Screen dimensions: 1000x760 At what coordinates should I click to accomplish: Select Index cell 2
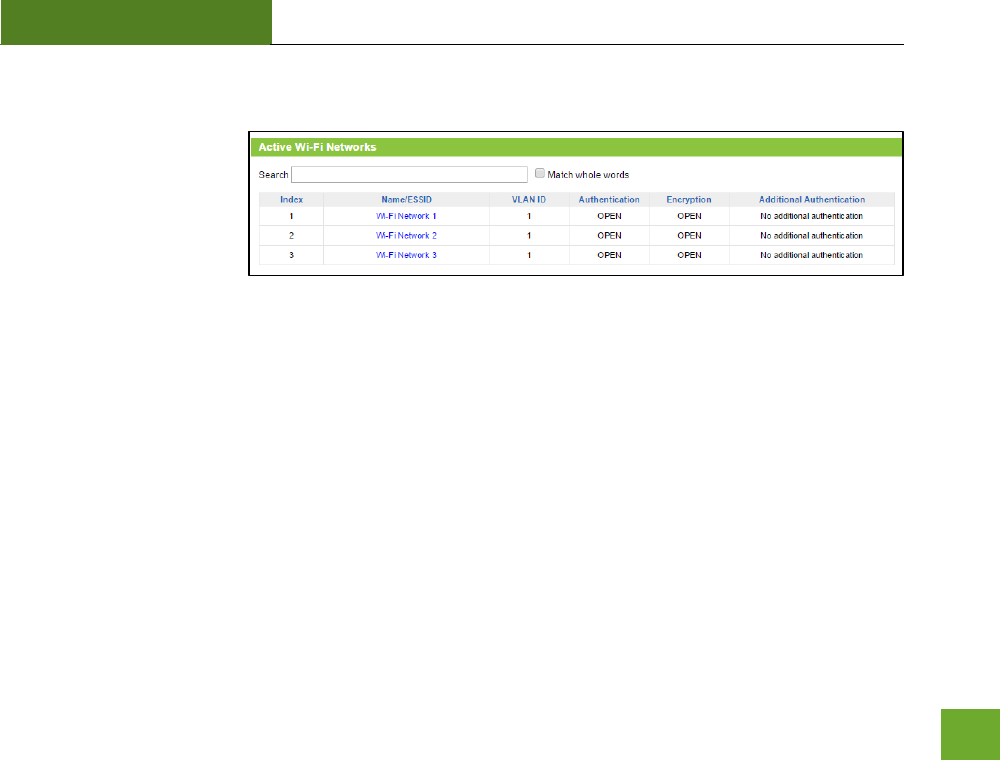pos(291,236)
